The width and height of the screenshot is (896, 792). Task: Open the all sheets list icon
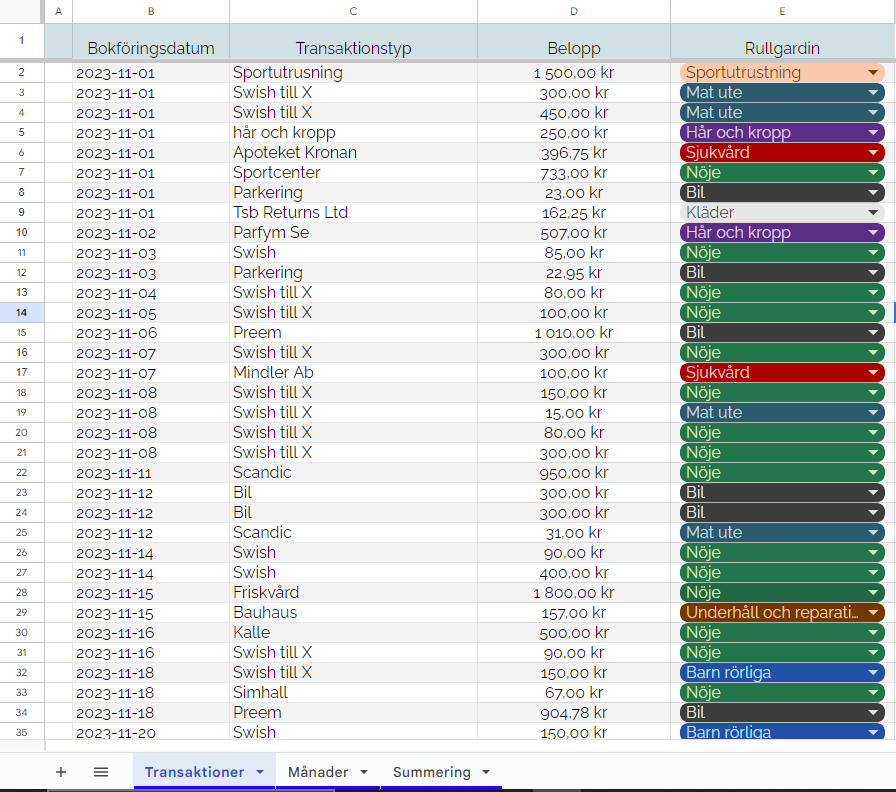[101, 772]
